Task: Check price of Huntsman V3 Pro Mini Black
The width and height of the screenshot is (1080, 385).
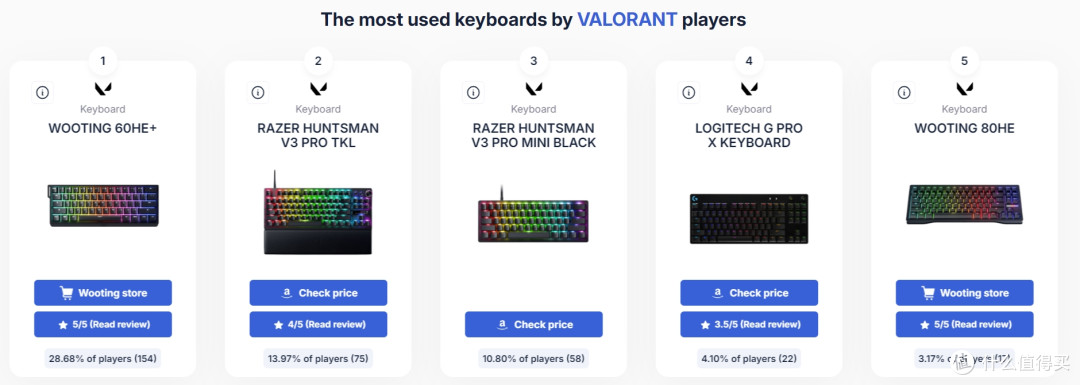Action: tap(534, 324)
